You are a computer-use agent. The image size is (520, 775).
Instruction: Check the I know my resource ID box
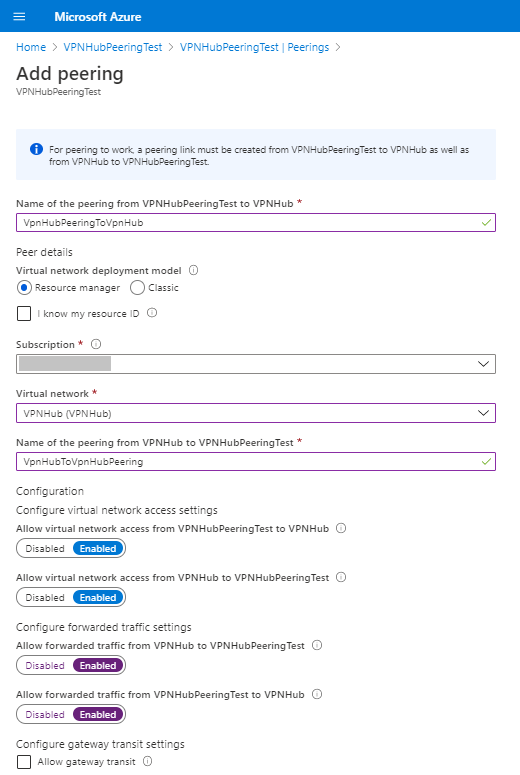click(x=24, y=313)
